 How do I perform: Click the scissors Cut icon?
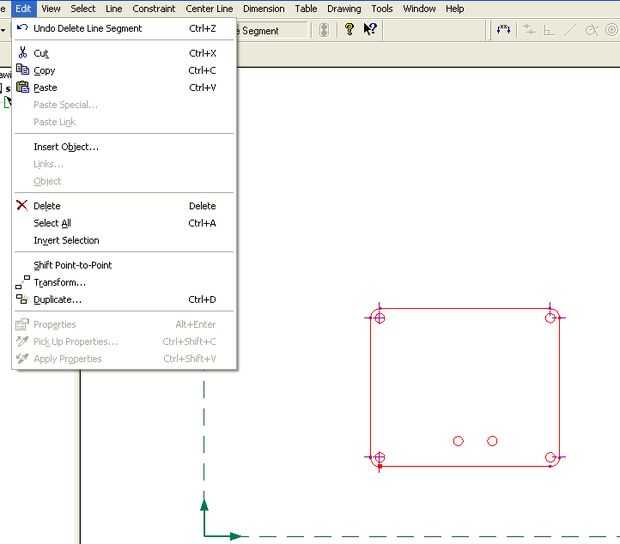coord(23,53)
